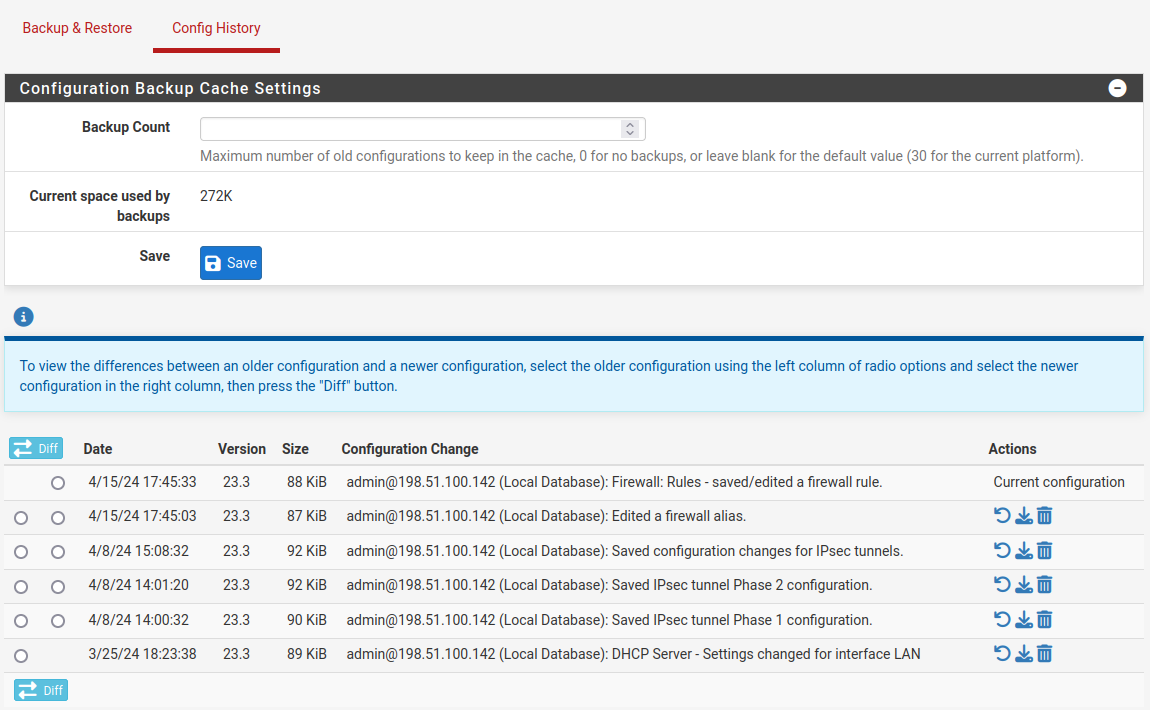Delete the 4/15/24 17:45:03 firewall alias backup

(x=1044, y=516)
